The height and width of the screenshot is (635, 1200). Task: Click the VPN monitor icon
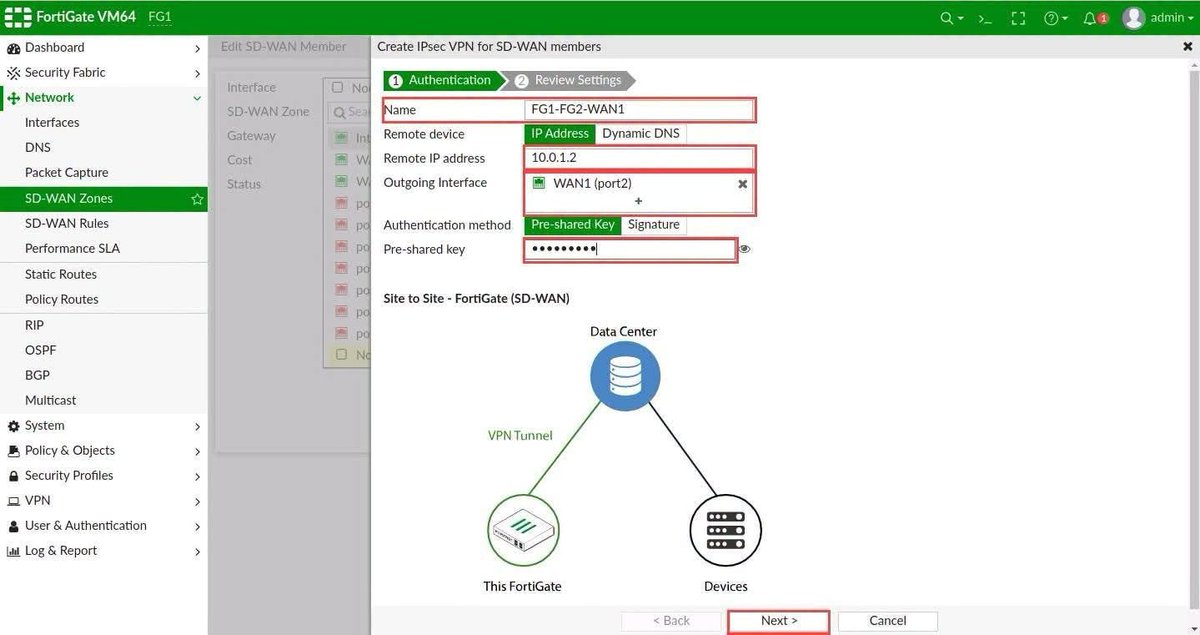click(x=14, y=501)
